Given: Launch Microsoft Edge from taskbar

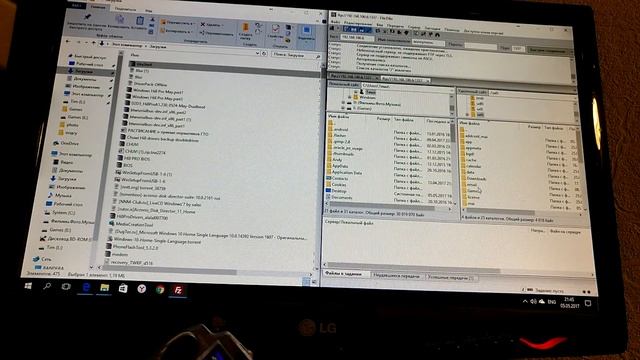Looking at the screenshot, I should tap(86, 287).
